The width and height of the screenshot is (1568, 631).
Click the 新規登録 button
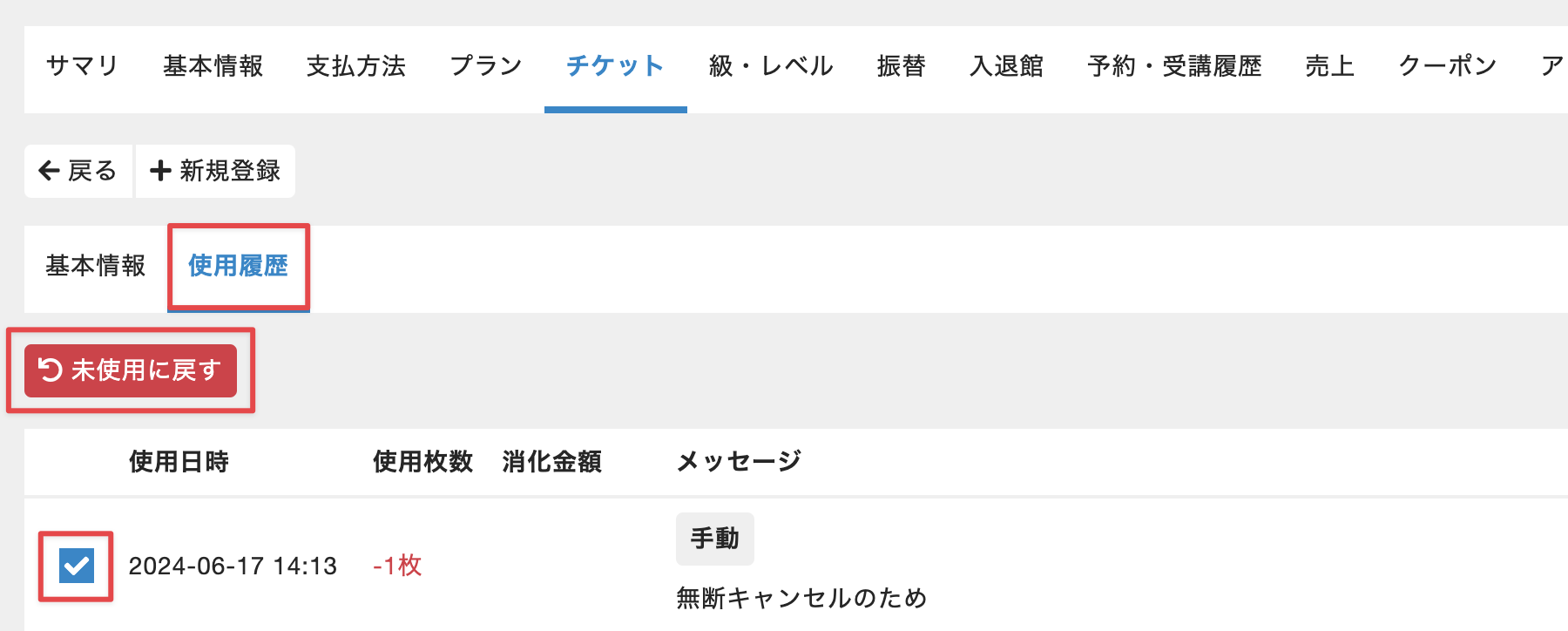pos(215,171)
